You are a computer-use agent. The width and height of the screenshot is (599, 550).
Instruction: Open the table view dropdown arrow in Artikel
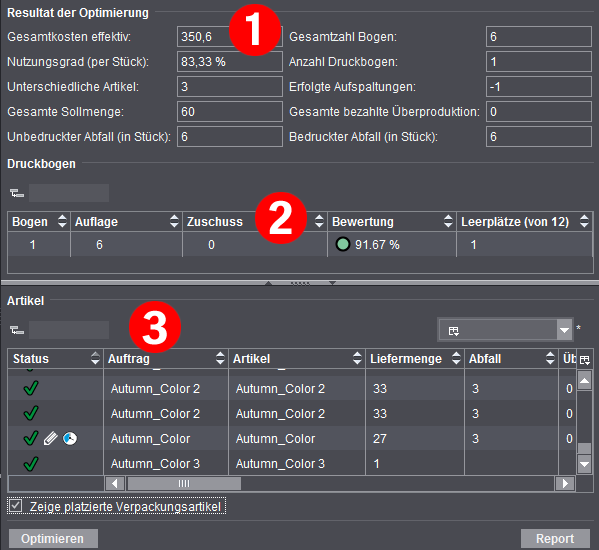click(x=565, y=330)
